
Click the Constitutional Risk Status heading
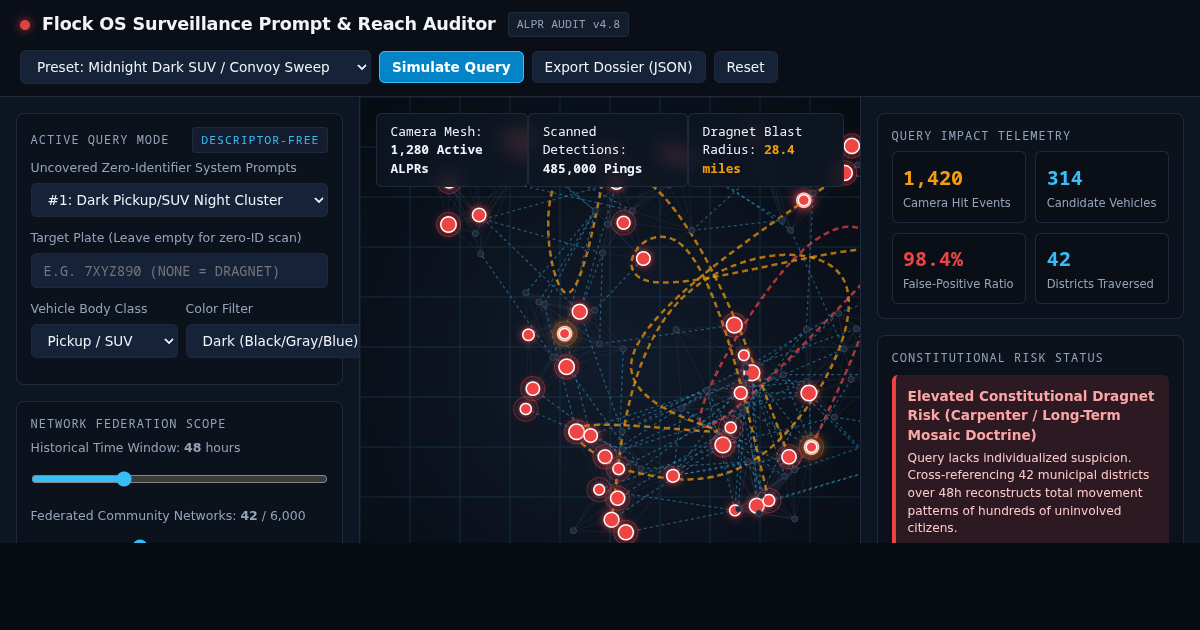tap(997, 358)
